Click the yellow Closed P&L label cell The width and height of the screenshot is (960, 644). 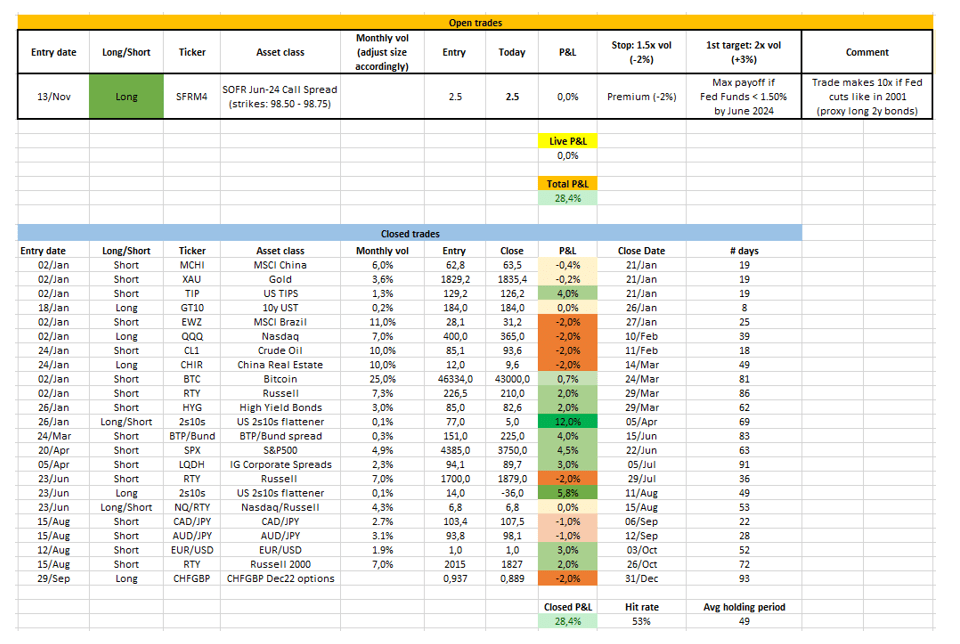coord(567,607)
